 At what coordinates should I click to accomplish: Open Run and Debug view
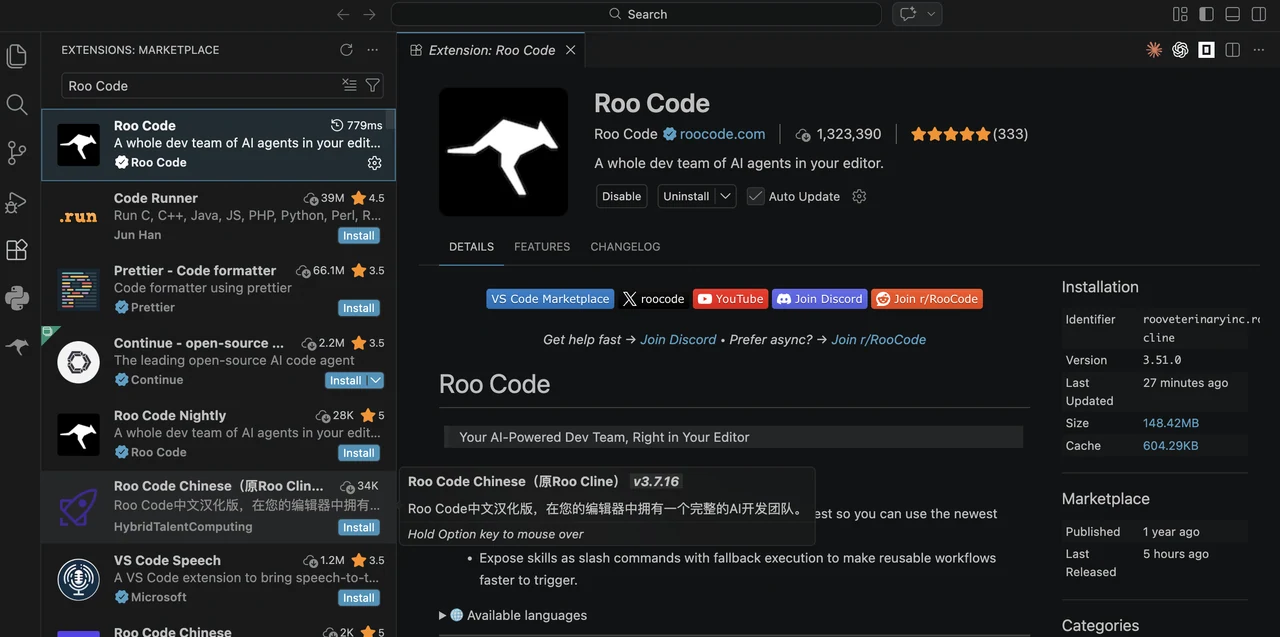coord(17,201)
